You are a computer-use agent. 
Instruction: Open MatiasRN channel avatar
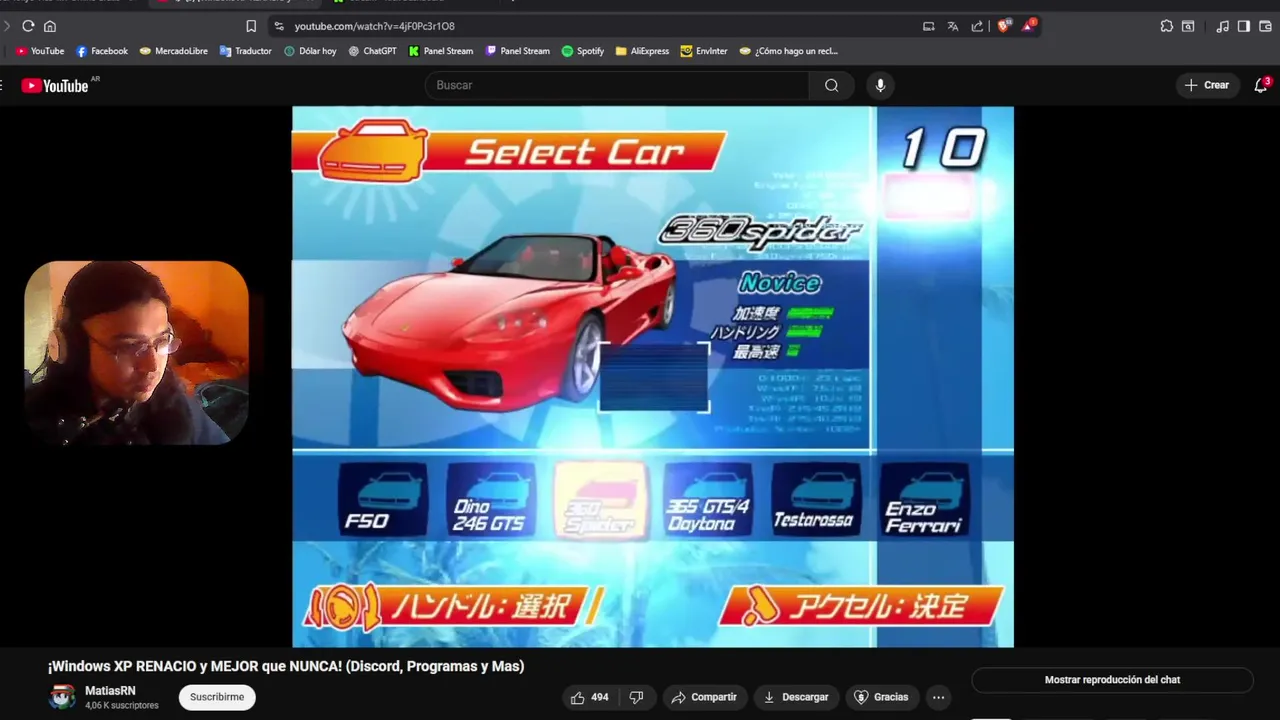click(62, 697)
